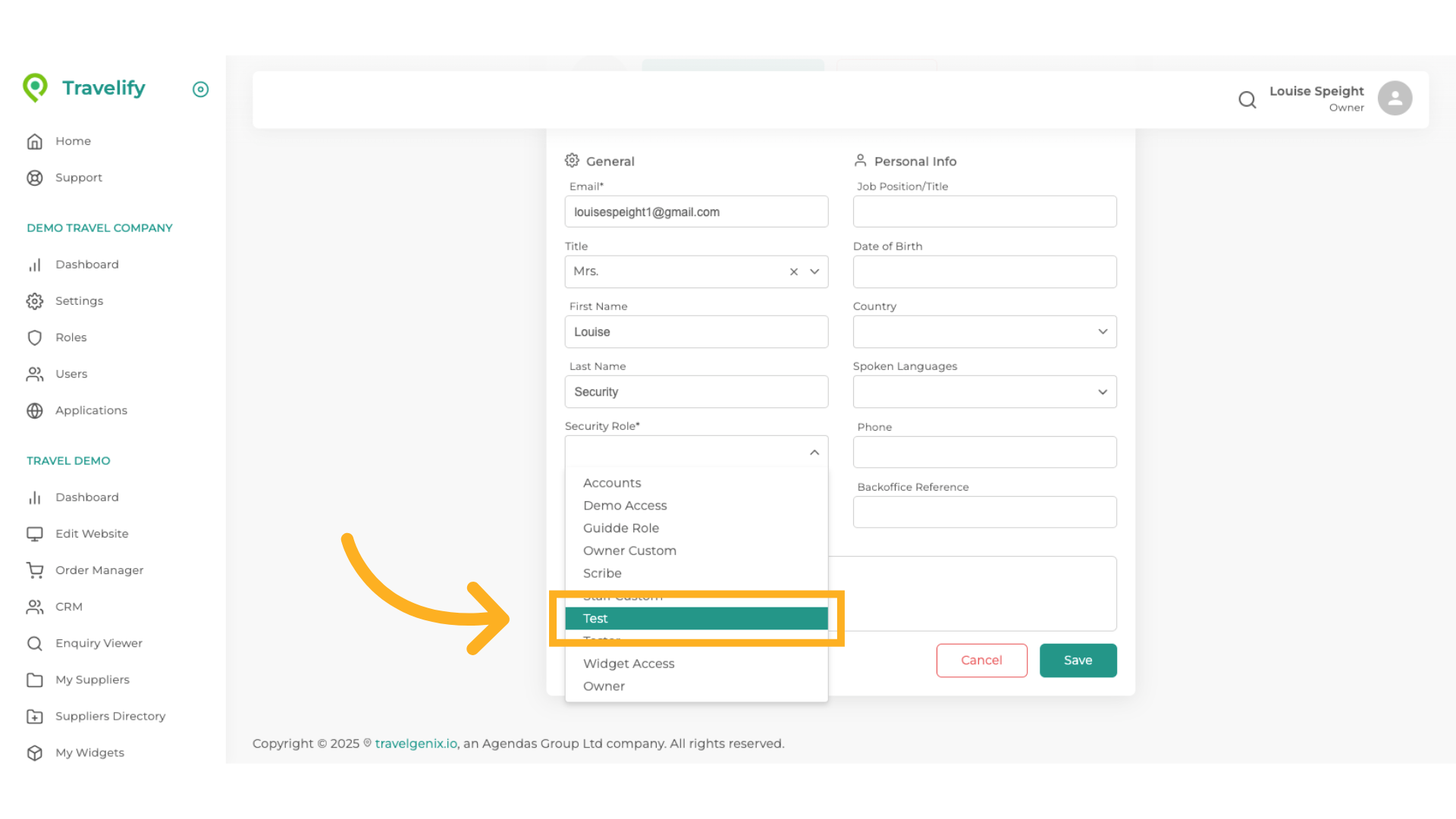The image size is (1456, 819).
Task: Click the Applications globe icon
Action: 35,410
